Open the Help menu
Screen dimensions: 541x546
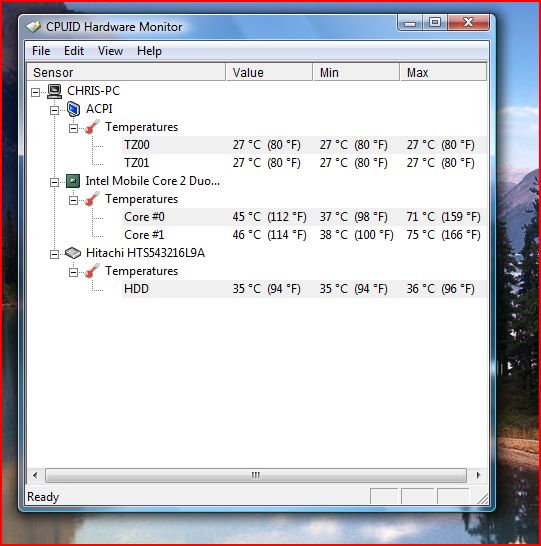(x=149, y=51)
